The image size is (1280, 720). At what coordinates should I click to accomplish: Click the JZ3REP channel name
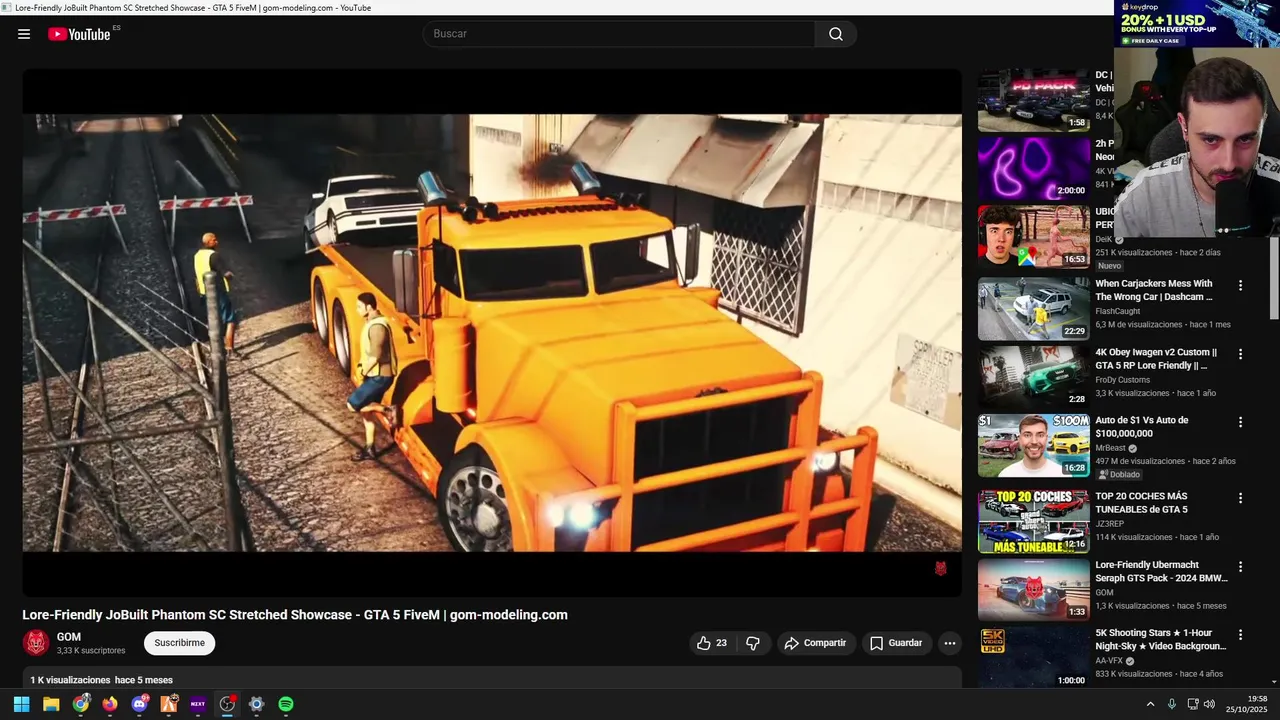click(x=1109, y=524)
